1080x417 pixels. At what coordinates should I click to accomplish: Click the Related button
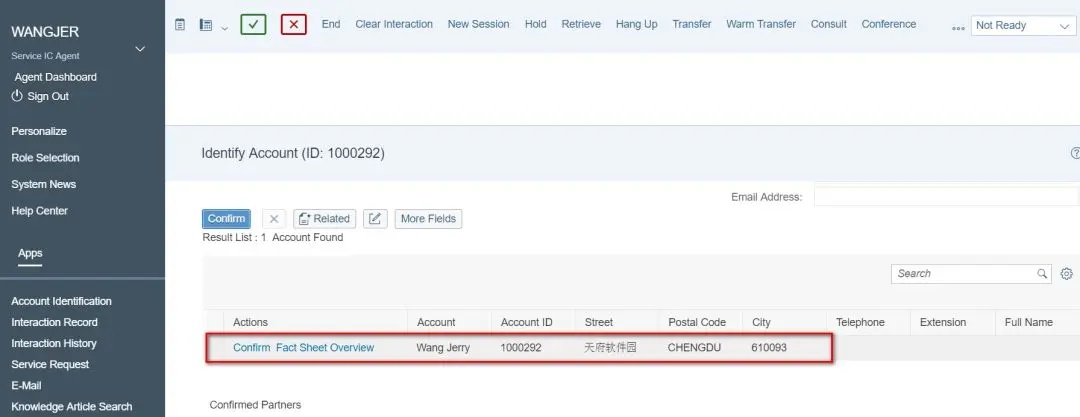pyautogui.click(x=324, y=218)
